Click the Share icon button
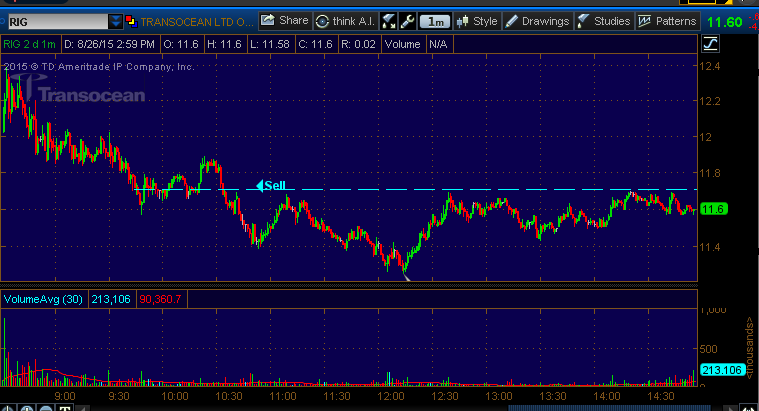The image size is (759, 411). point(284,20)
